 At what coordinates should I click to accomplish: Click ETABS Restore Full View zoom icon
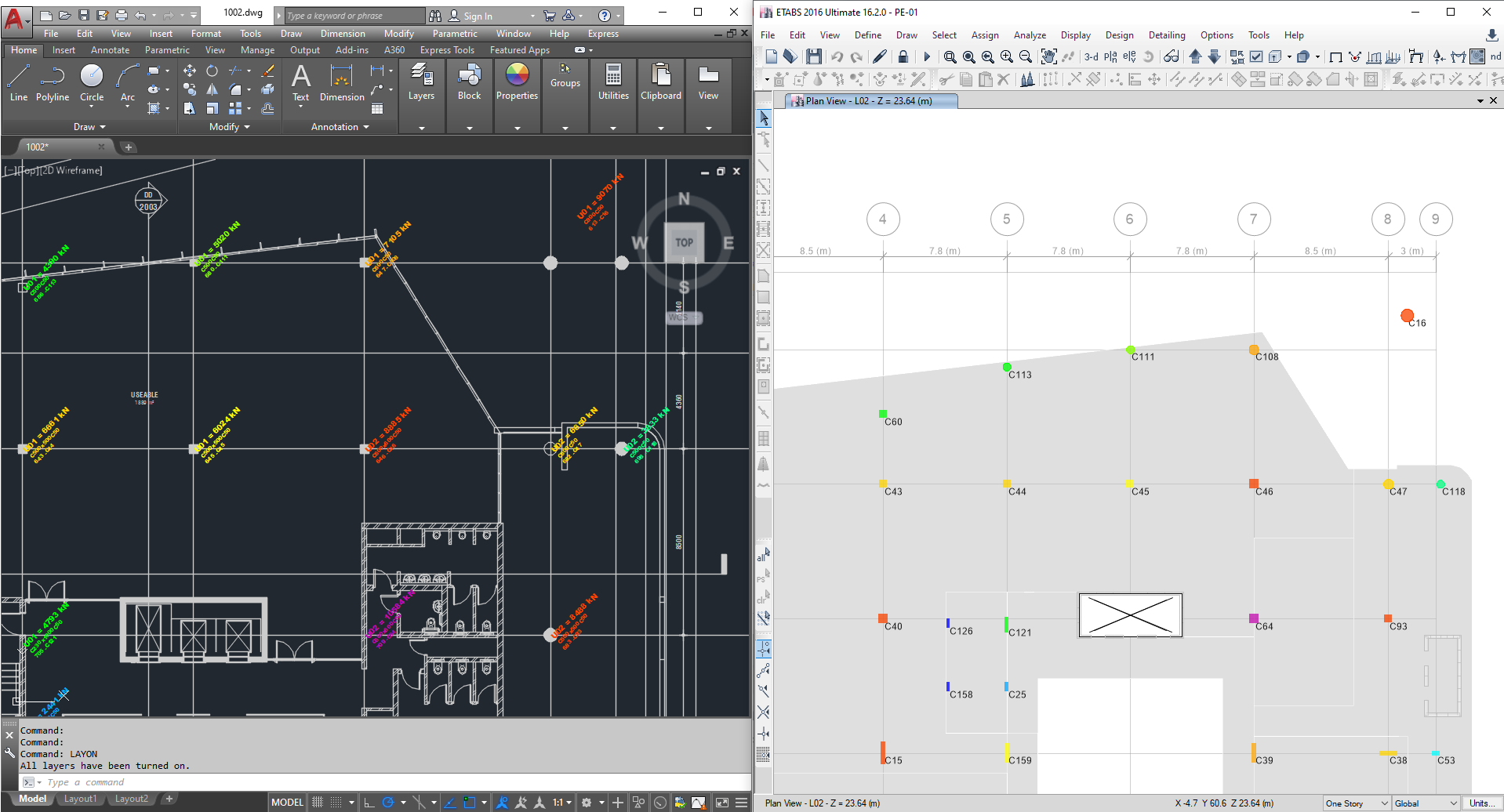[969, 56]
